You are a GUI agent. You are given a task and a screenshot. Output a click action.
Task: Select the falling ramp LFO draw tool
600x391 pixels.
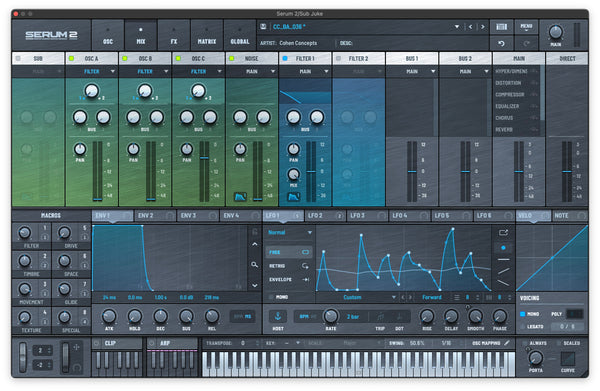click(503, 283)
